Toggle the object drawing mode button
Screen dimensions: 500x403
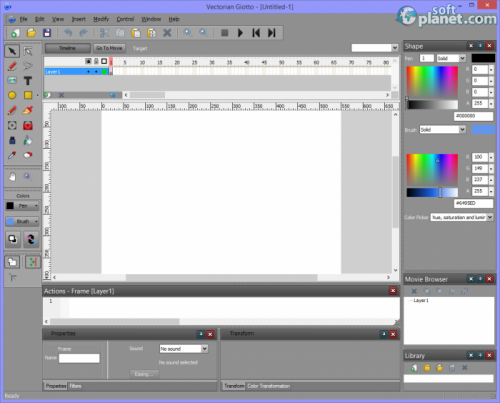coord(12,262)
